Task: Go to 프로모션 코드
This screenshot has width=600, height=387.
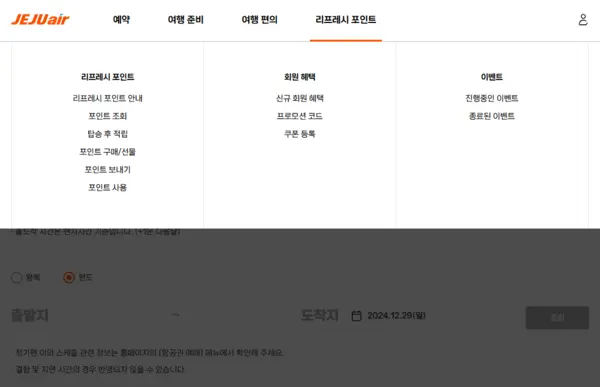Action: (x=300, y=116)
